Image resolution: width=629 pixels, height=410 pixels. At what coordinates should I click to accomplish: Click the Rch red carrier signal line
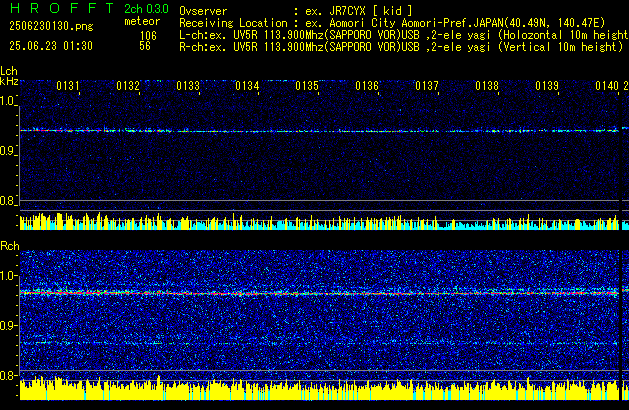(319, 293)
